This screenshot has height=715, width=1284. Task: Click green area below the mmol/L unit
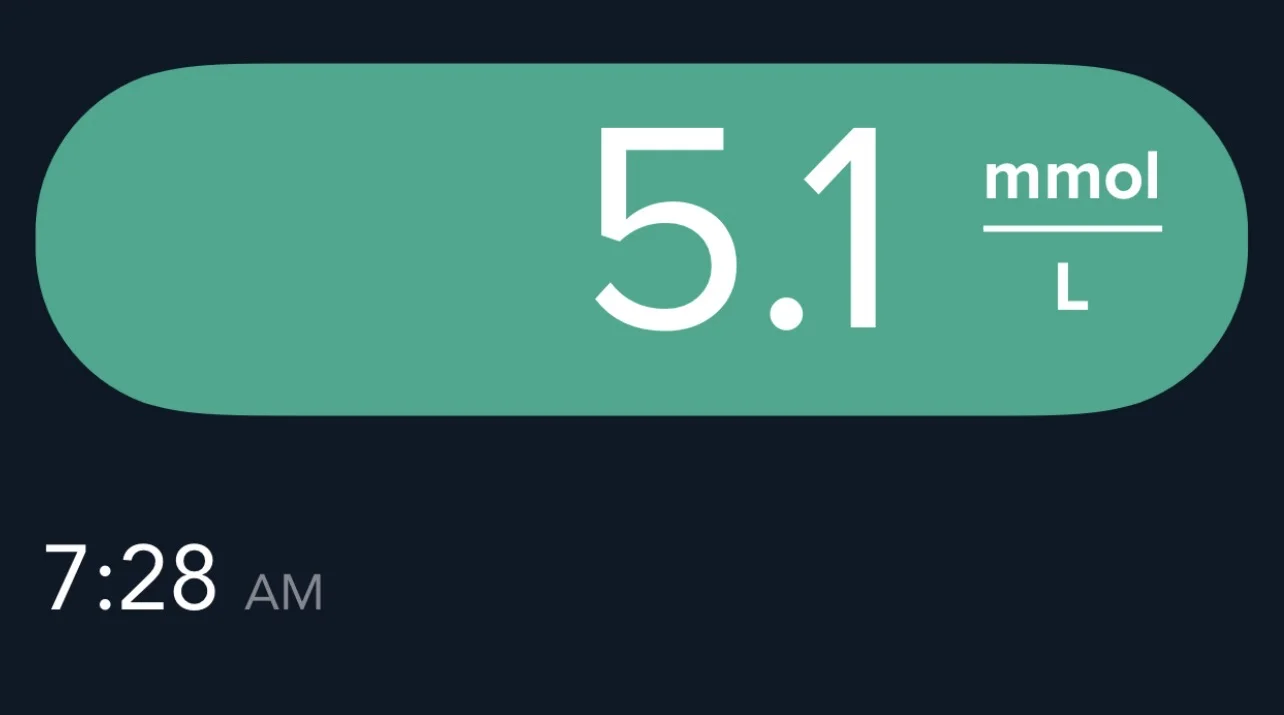(1071, 360)
